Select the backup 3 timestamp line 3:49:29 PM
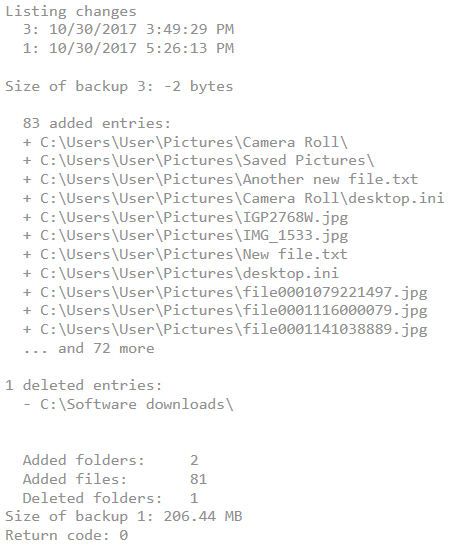This screenshot has width=450, height=546. [128, 29]
